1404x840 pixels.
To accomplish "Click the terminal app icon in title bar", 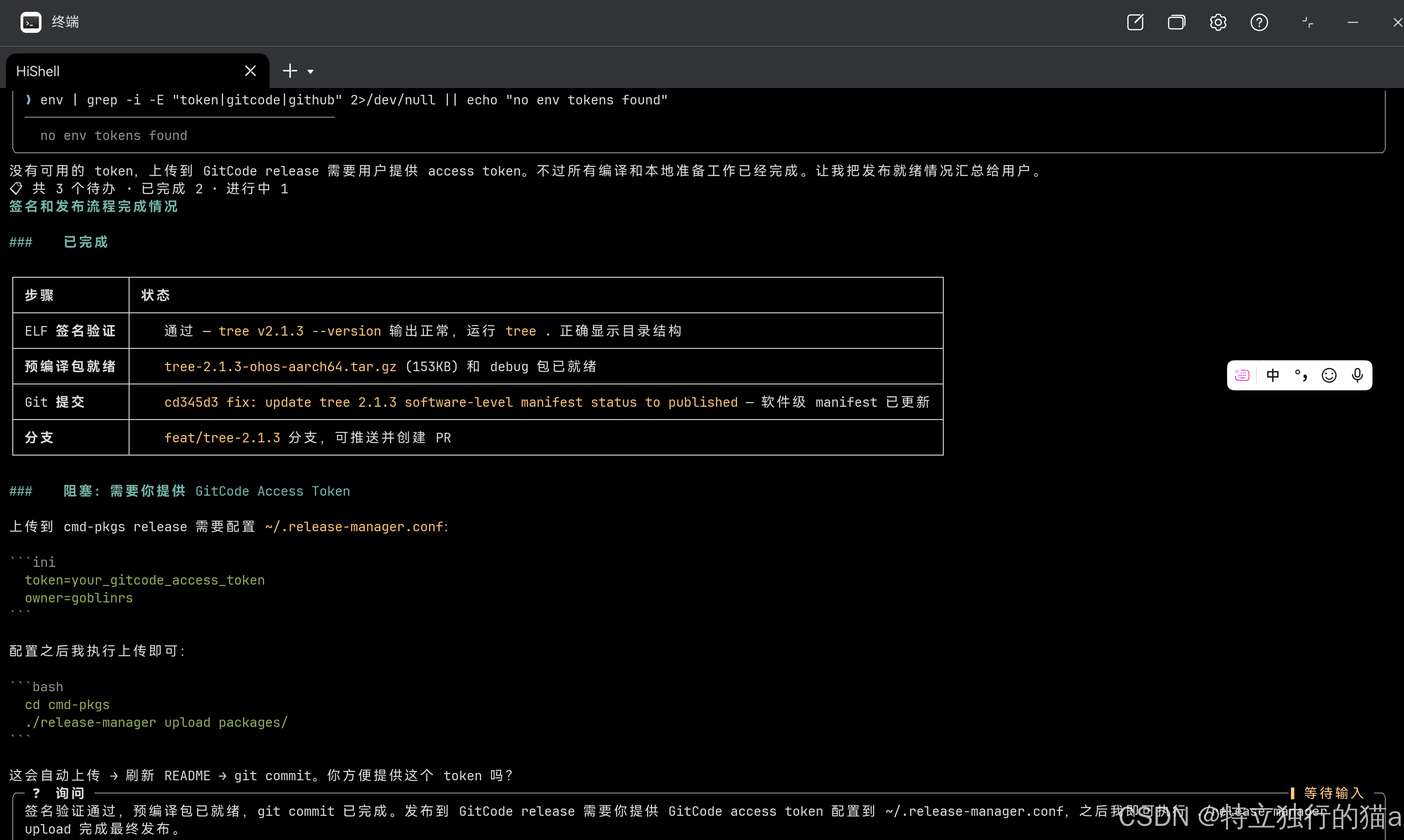I will [31, 22].
